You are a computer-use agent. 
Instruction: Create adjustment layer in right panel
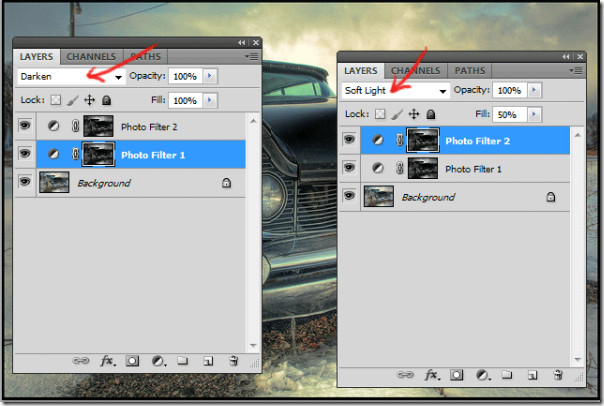[x=483, y=375]
